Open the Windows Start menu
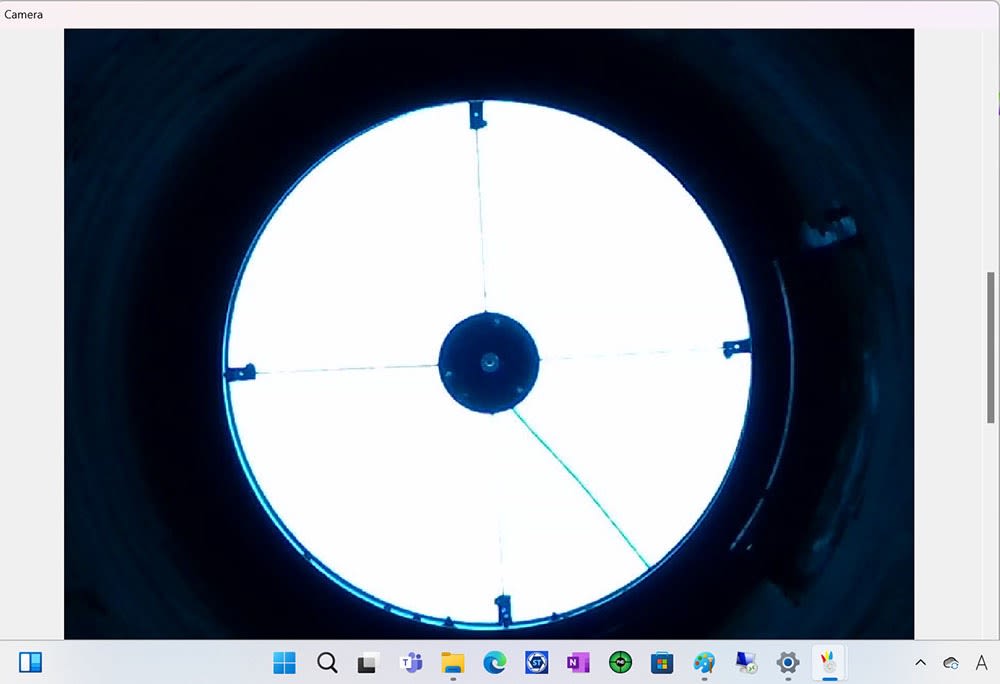Viewport: 1000px width, 684px height. click(284, 663)
